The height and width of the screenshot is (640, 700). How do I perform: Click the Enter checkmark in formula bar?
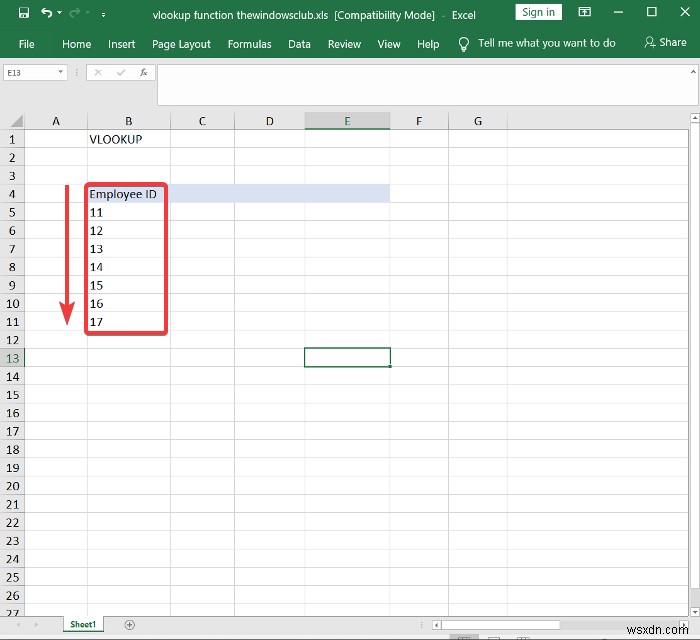(x=121, y=72)
